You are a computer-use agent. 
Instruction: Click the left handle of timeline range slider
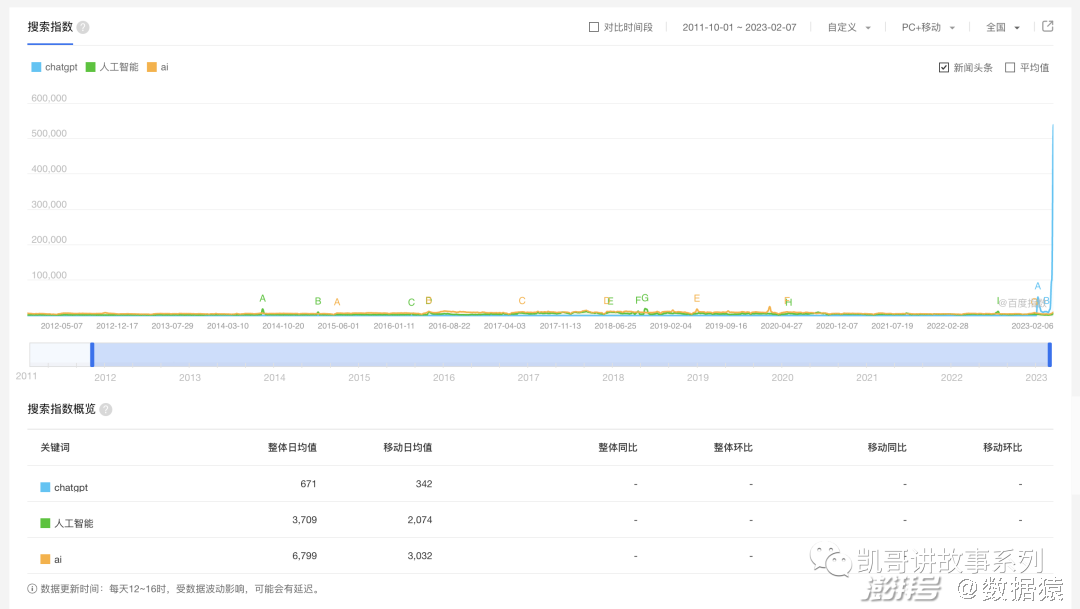click(92, 354)
